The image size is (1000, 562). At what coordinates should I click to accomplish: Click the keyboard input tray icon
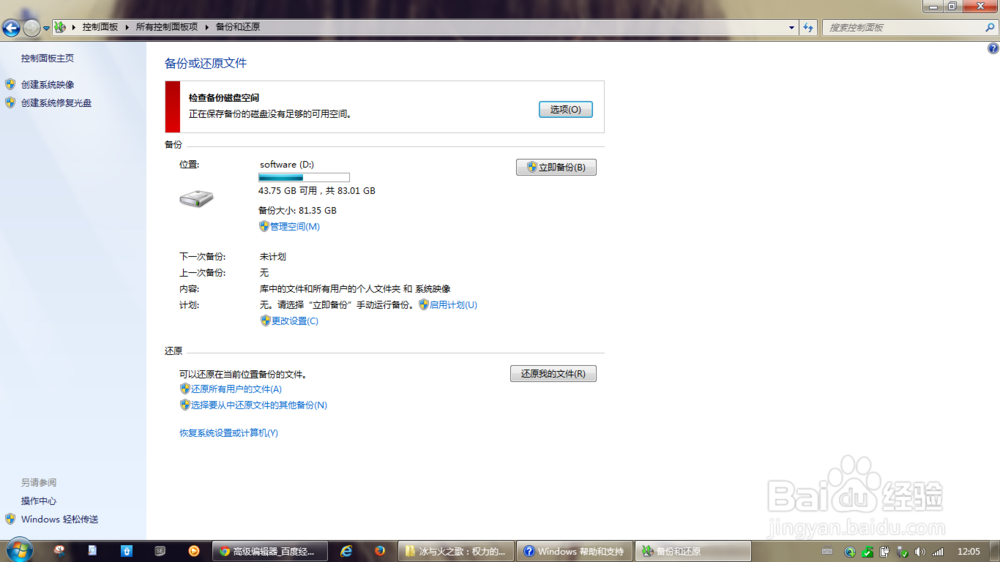(x=827, y=552)
